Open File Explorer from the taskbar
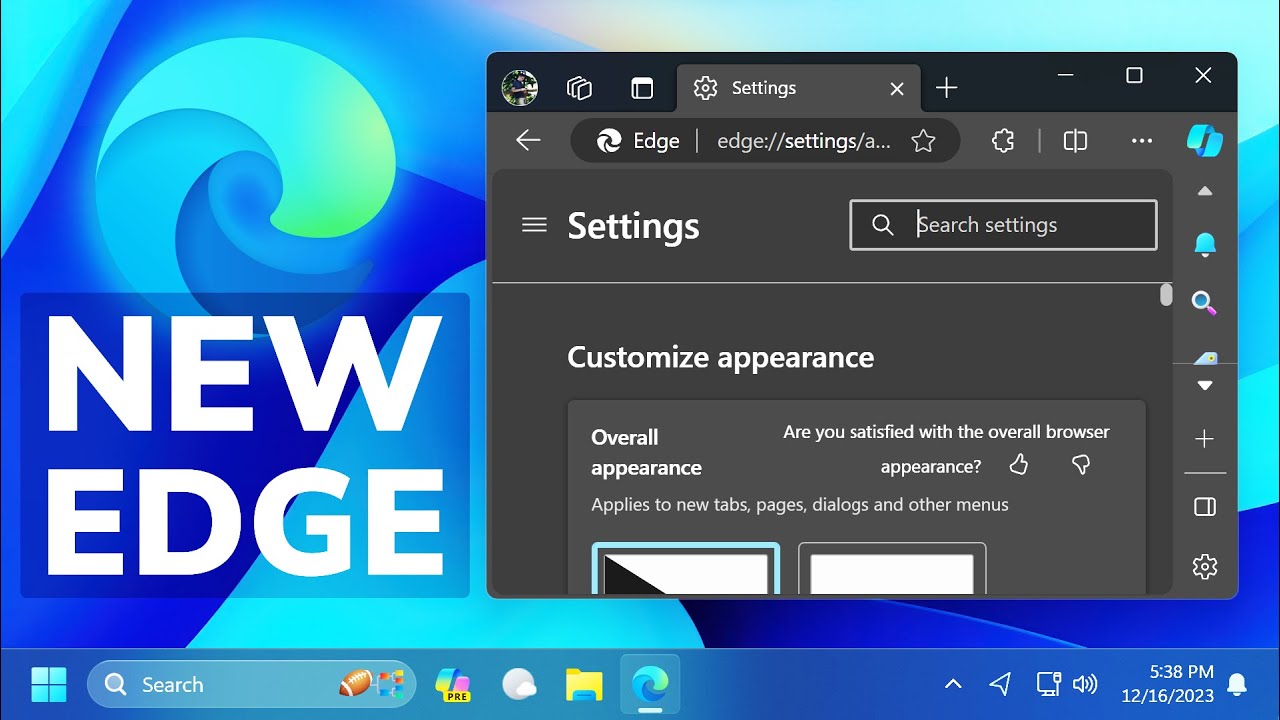 584,685
